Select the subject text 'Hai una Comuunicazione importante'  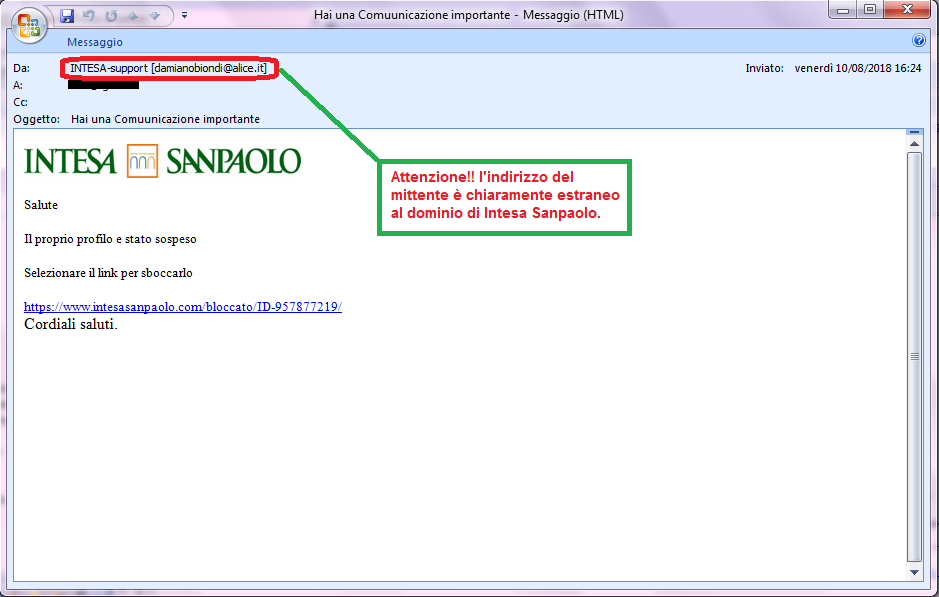[x=165, y=119]
